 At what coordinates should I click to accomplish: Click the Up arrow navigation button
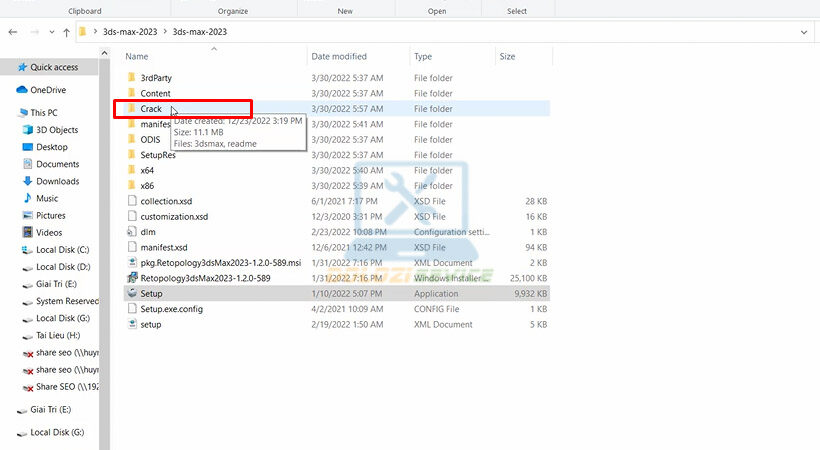pyautogui.click(x=66, y=32)
